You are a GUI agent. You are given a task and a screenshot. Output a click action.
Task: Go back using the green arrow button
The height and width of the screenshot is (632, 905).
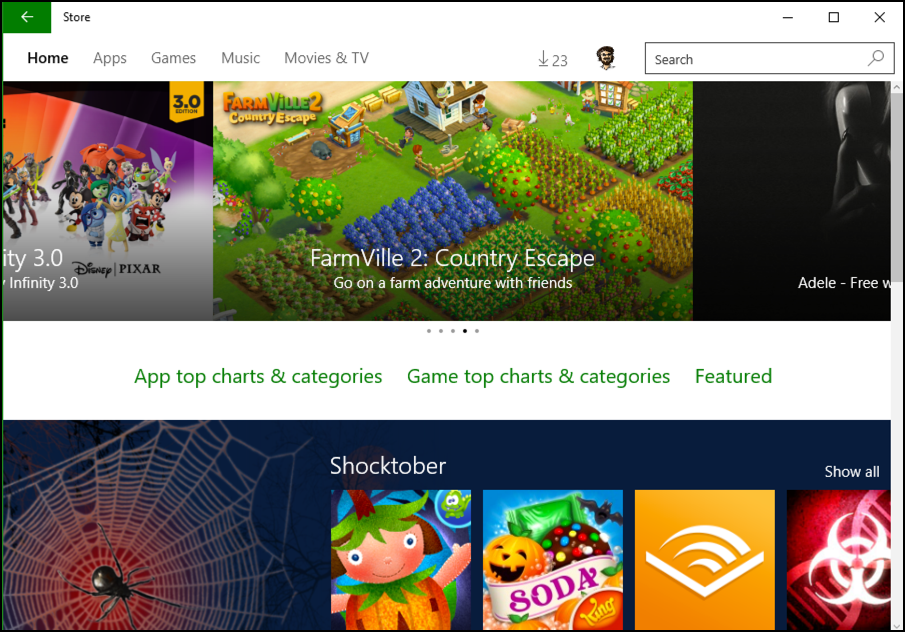point(27,17)
